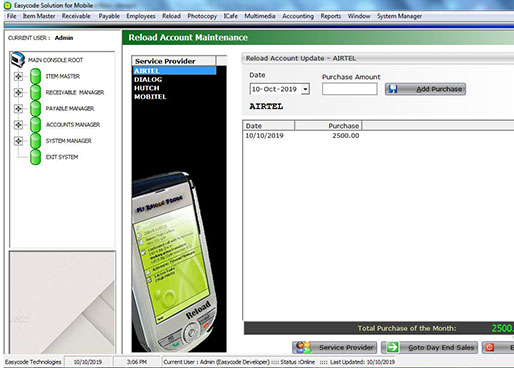Click the green cylinder icon beside Receivable Manager
The image size is (514, 368).
pyautogui.click(x=35, y=92)
